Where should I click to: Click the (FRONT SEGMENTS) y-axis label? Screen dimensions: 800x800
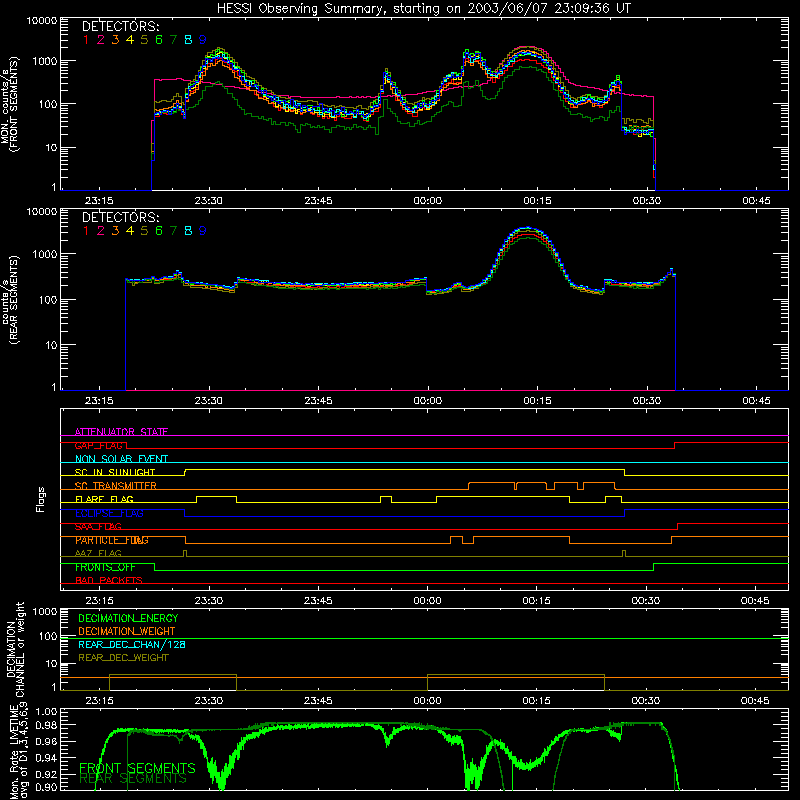14,104
